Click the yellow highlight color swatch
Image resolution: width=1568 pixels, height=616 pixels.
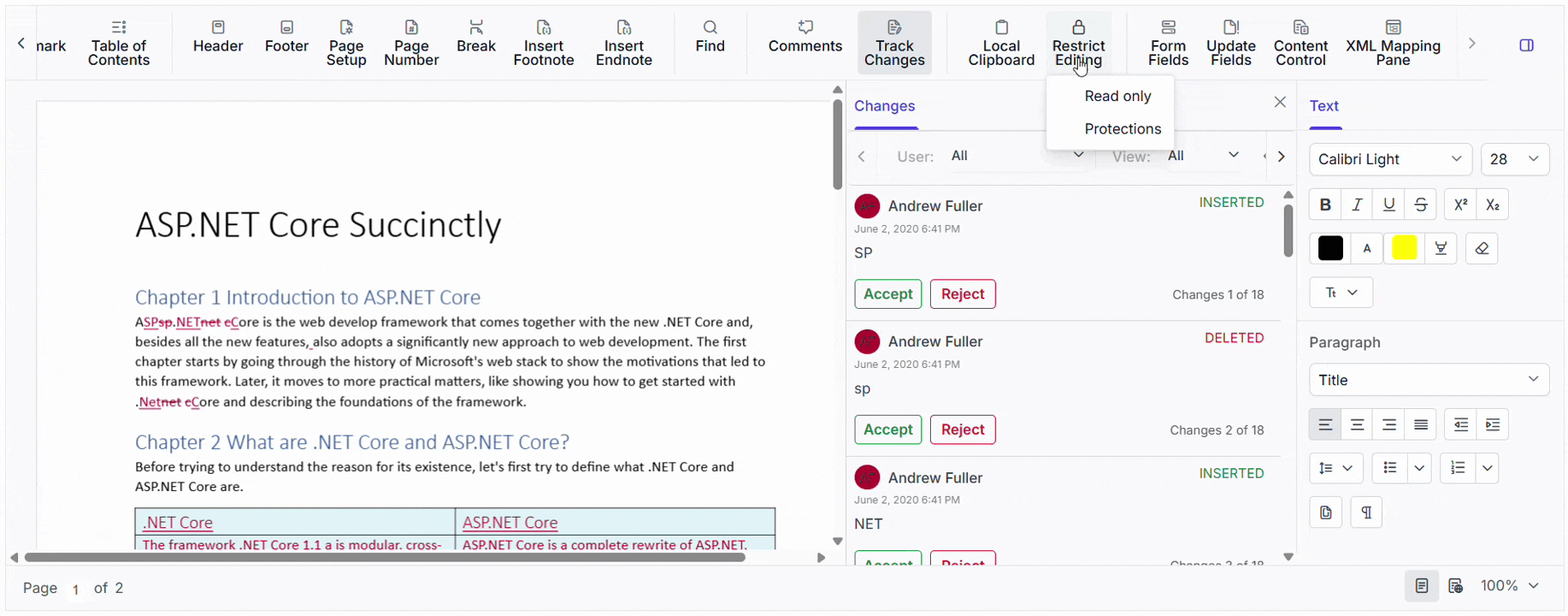click(1404, 248)
